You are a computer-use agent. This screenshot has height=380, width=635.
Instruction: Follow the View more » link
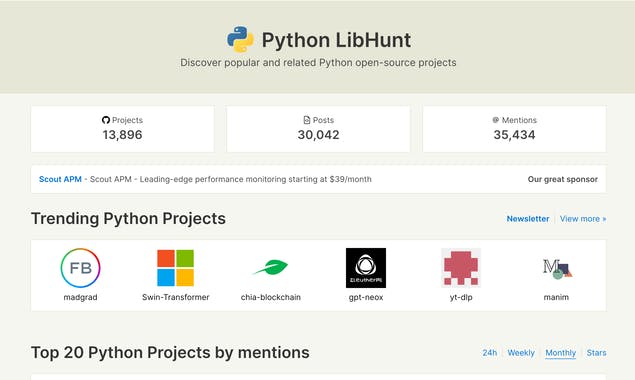583,219
